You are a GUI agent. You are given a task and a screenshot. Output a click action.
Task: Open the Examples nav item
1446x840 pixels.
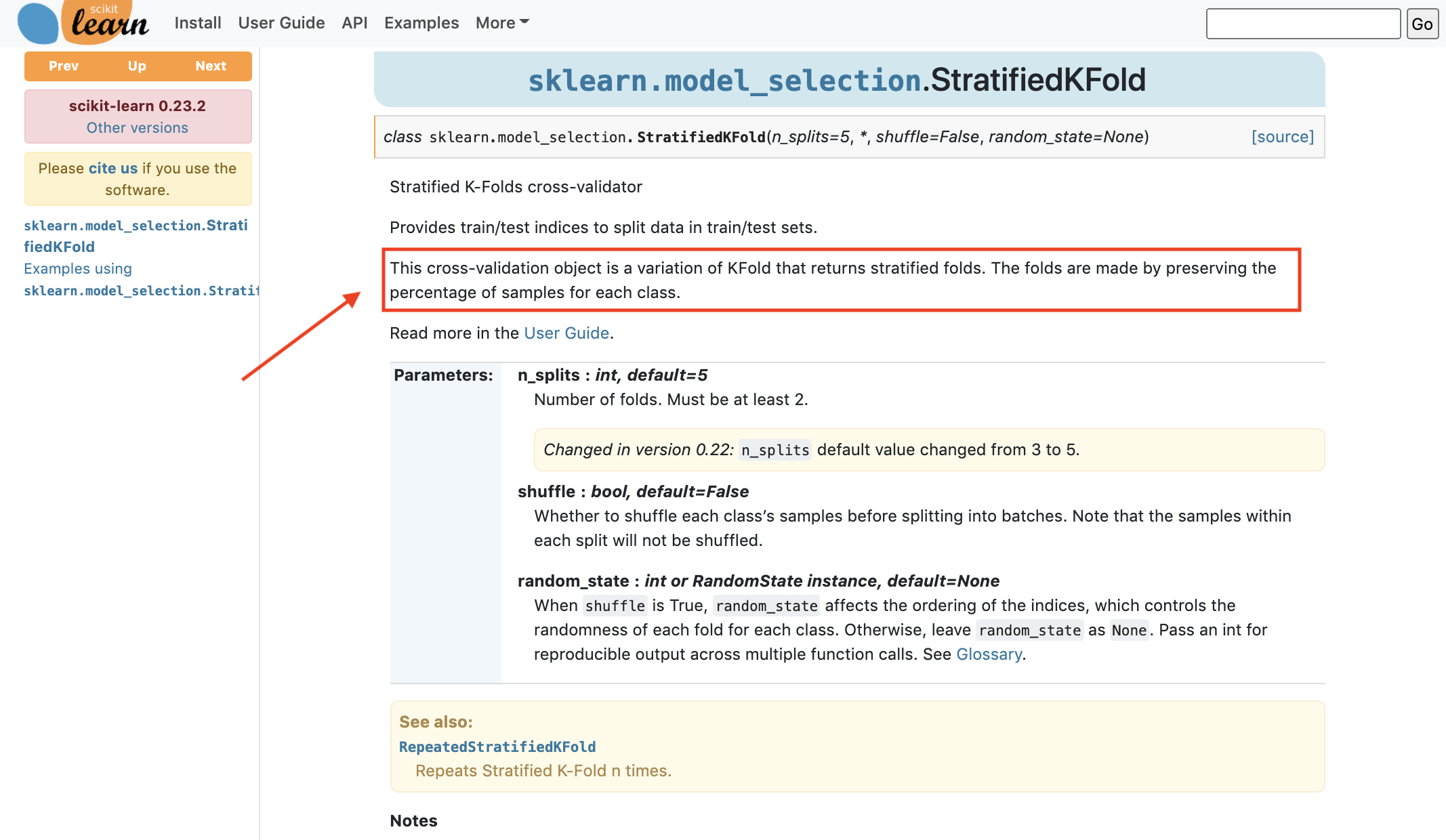point(421,23)
